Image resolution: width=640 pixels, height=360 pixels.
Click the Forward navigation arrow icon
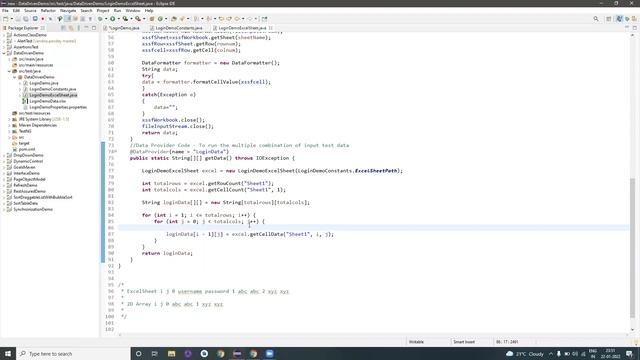pyautogui.click(x=250, y=19)
